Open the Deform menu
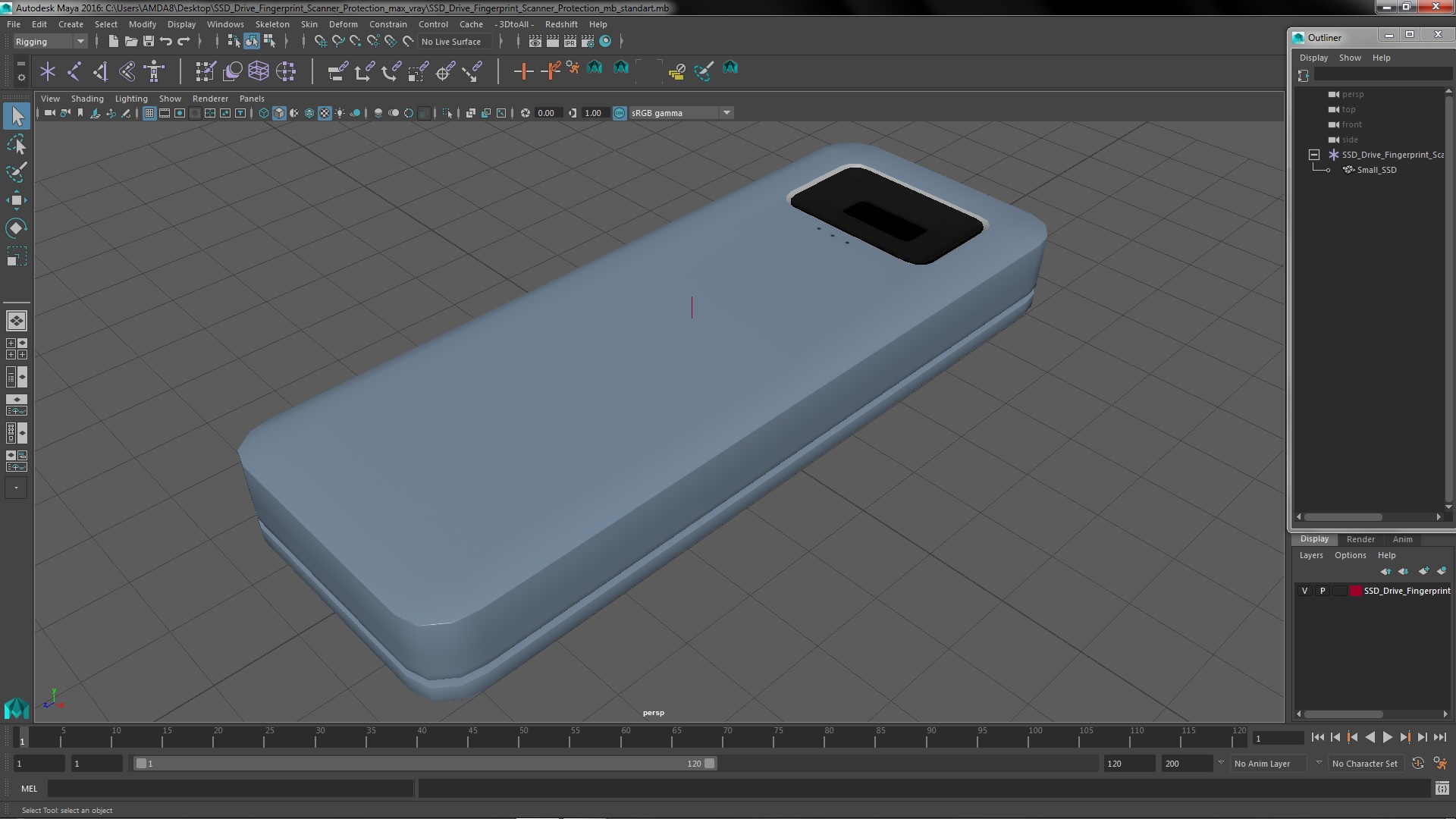Screen dimensions: 1456x819 tap(343, 24)
